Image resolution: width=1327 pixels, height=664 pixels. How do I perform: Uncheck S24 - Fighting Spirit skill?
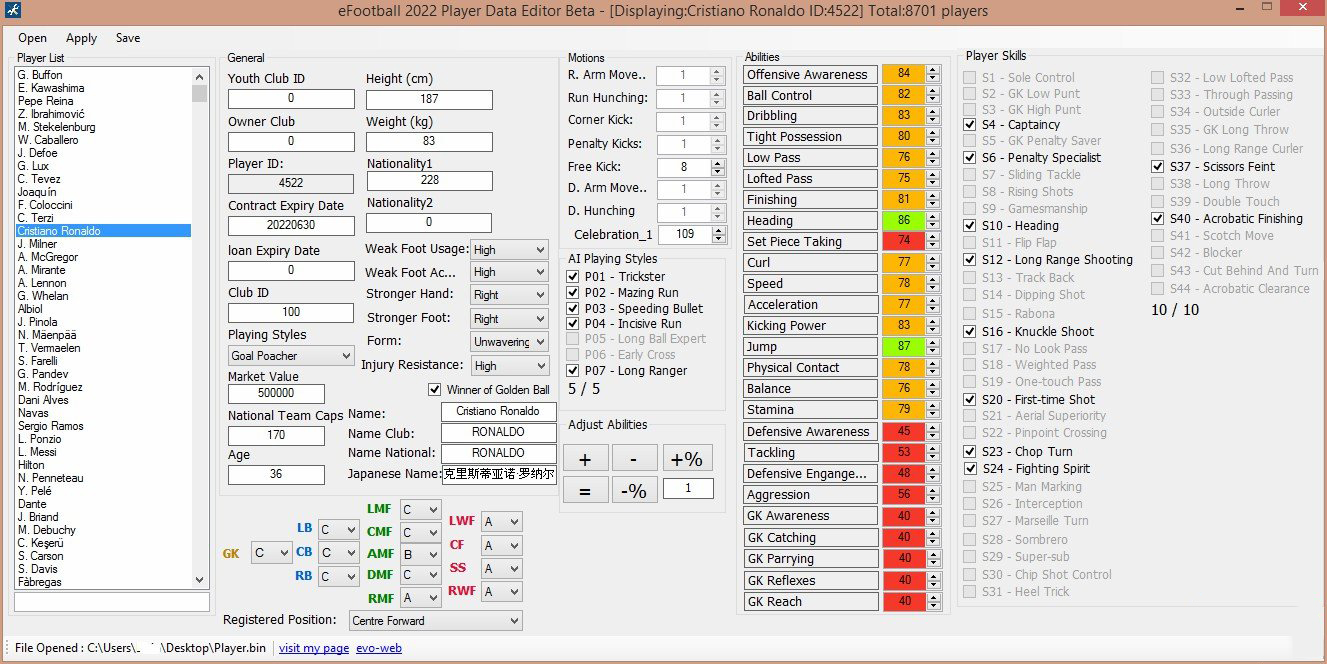coord(970,468)
